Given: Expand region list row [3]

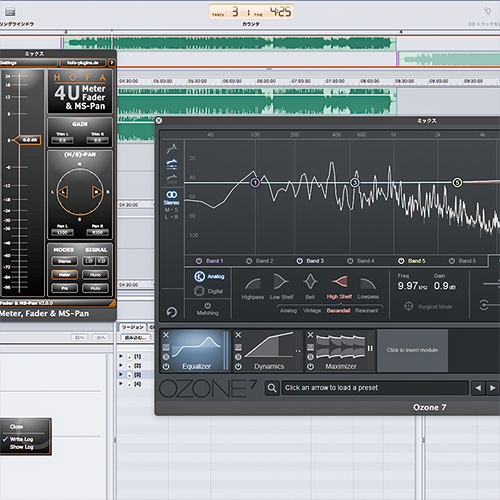Looking at the screenshot, I should [121, 374].
